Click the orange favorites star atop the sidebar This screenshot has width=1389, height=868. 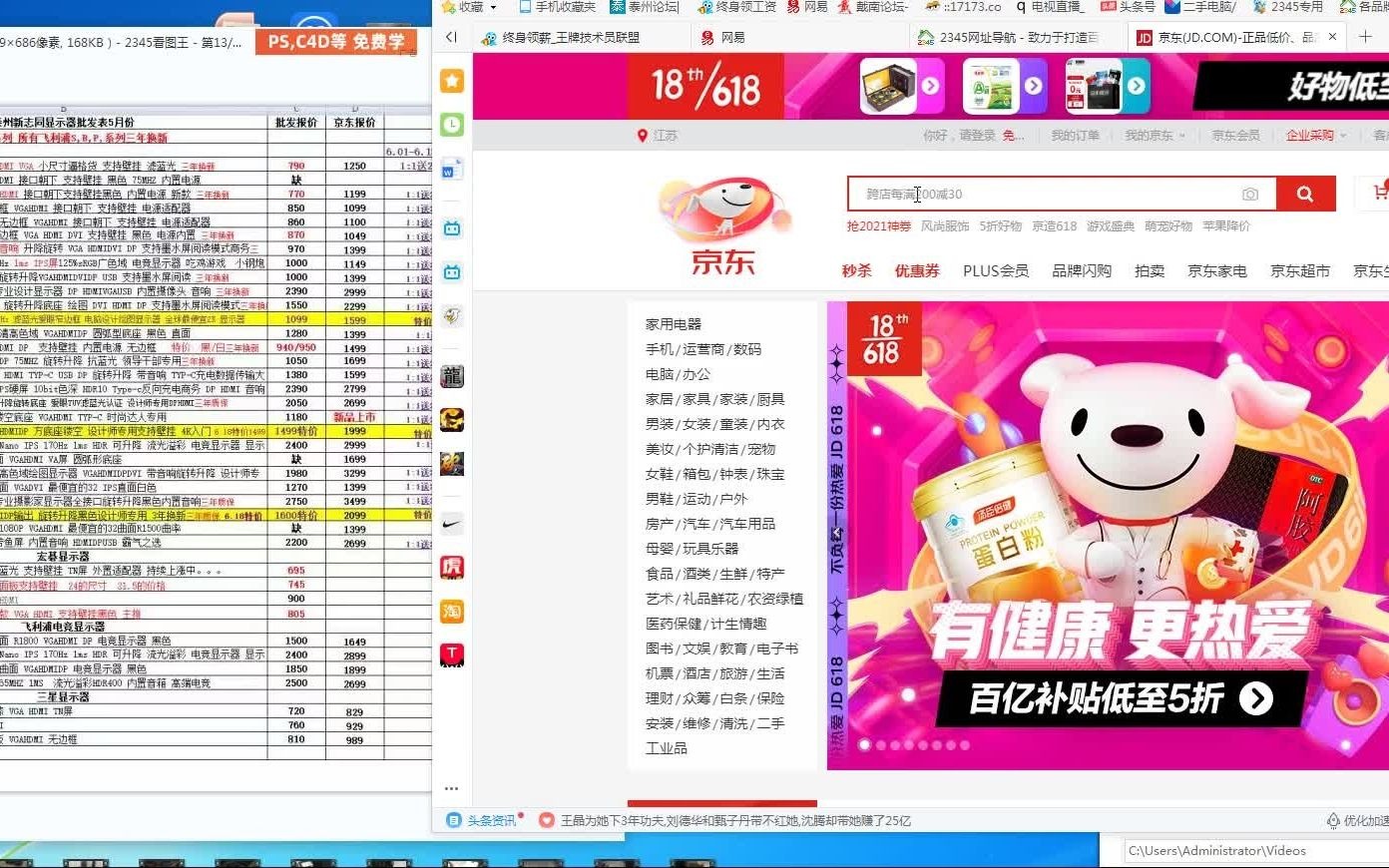452,81
